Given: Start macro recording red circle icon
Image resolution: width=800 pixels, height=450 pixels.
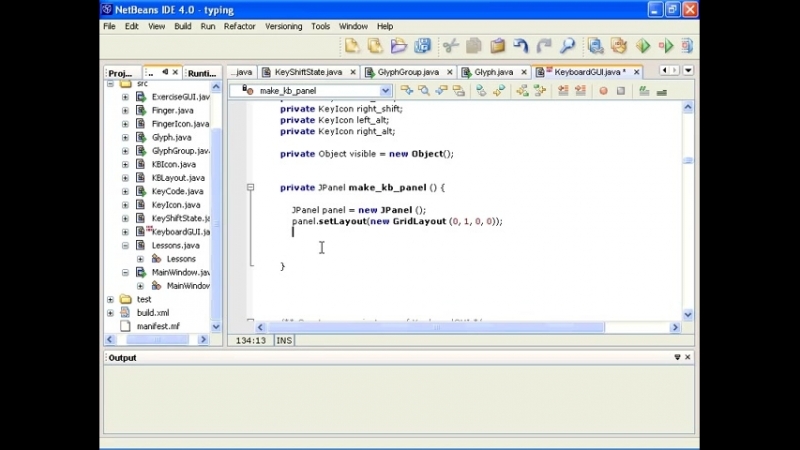Looking at the screenshot, I should pyautogui.click(x=603, y=91).
